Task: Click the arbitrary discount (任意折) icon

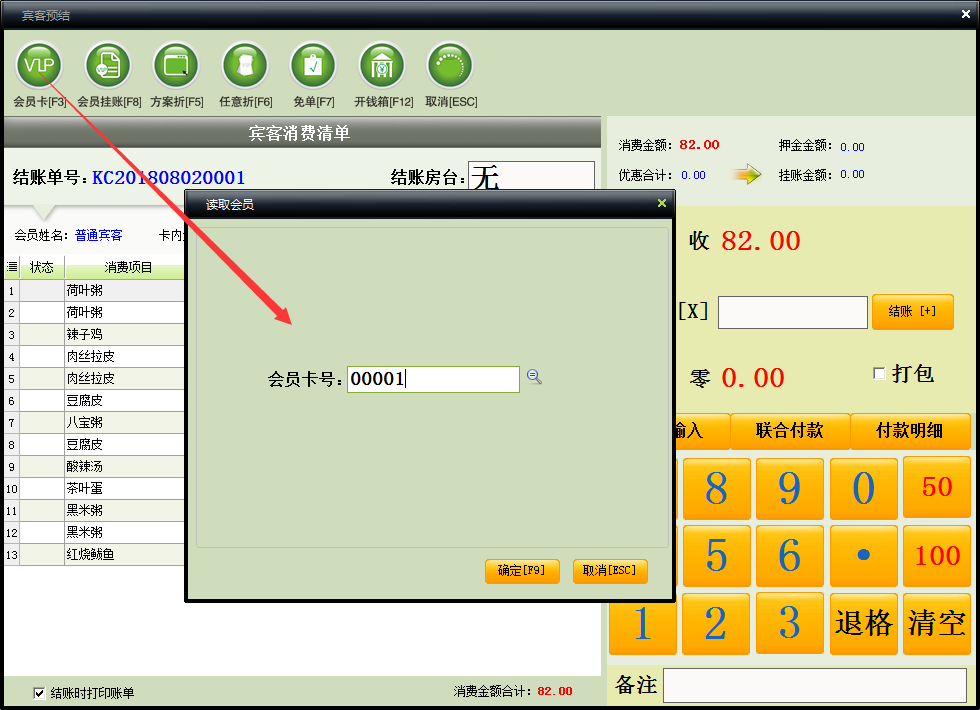Action: point(245,66)
